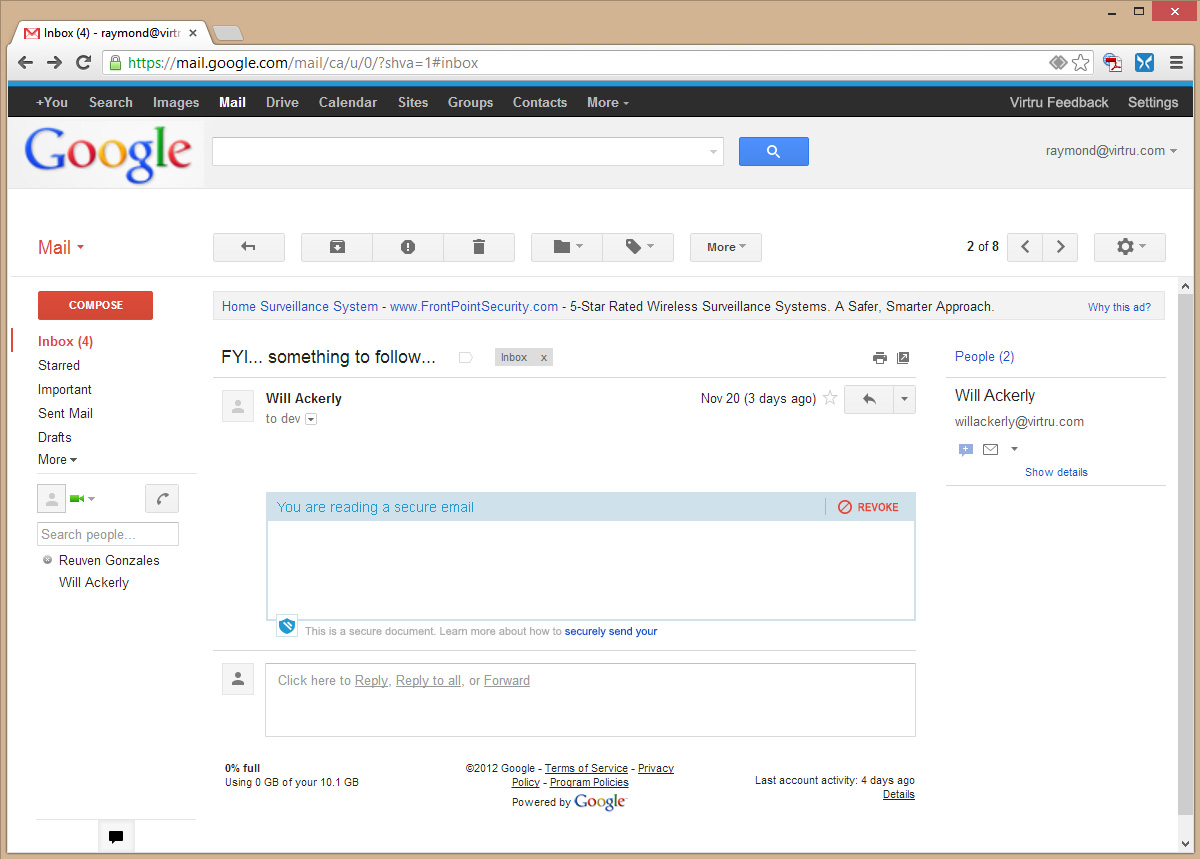Open Contacts in the Google bar
The image size is (1200, 859).
point(540,102)
